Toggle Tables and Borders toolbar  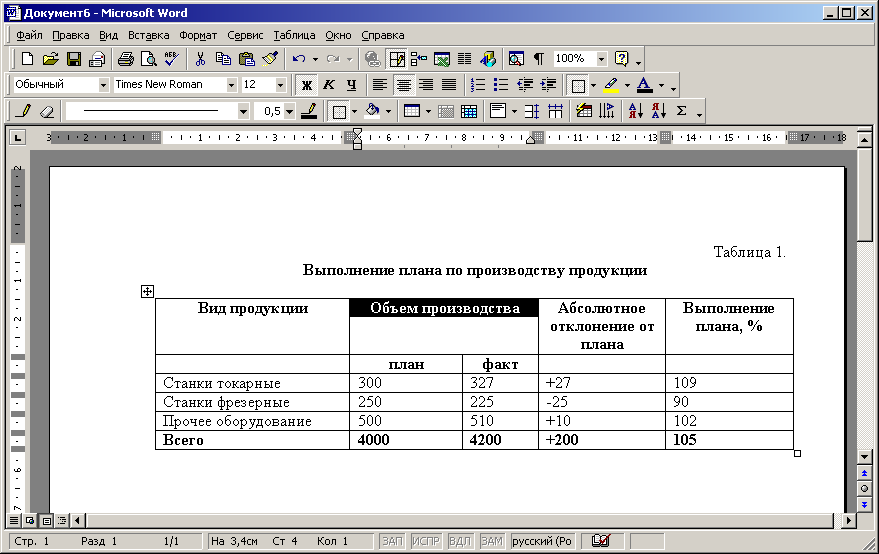coord(397,59)
